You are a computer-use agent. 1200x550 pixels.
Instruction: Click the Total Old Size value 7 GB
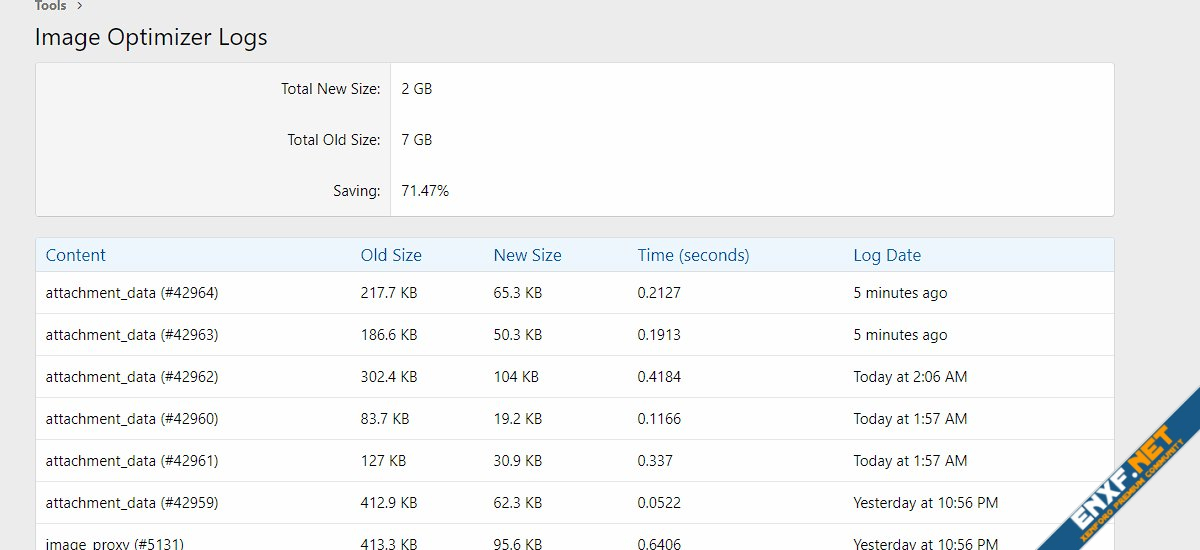417,140
